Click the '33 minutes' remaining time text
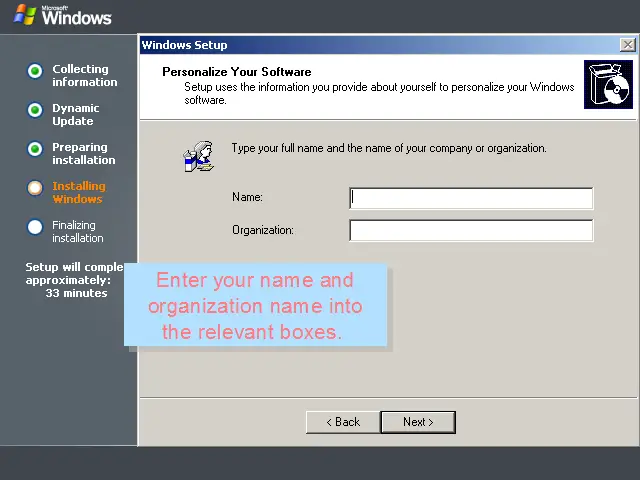The image size is (640, 480). [76, 293]
